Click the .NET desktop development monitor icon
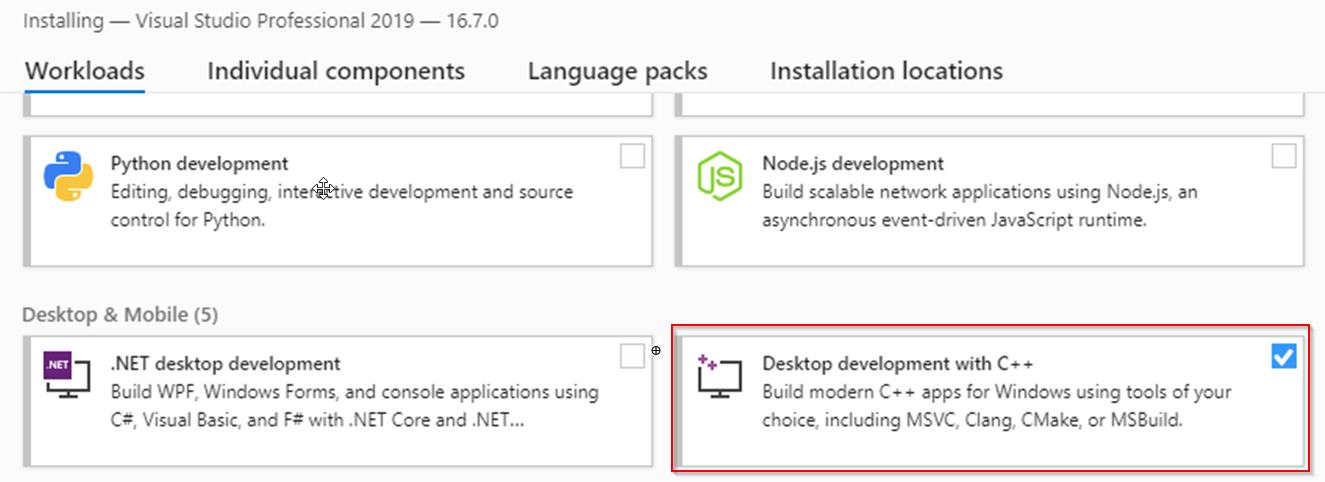The width and height of the screenshot is (1325, 482). click(x=68, y=377)
